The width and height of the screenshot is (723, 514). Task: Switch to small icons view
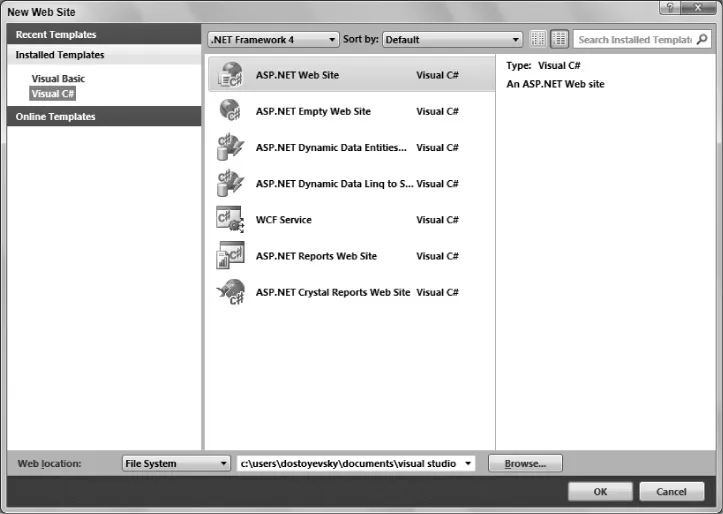(x=539, y=40)
